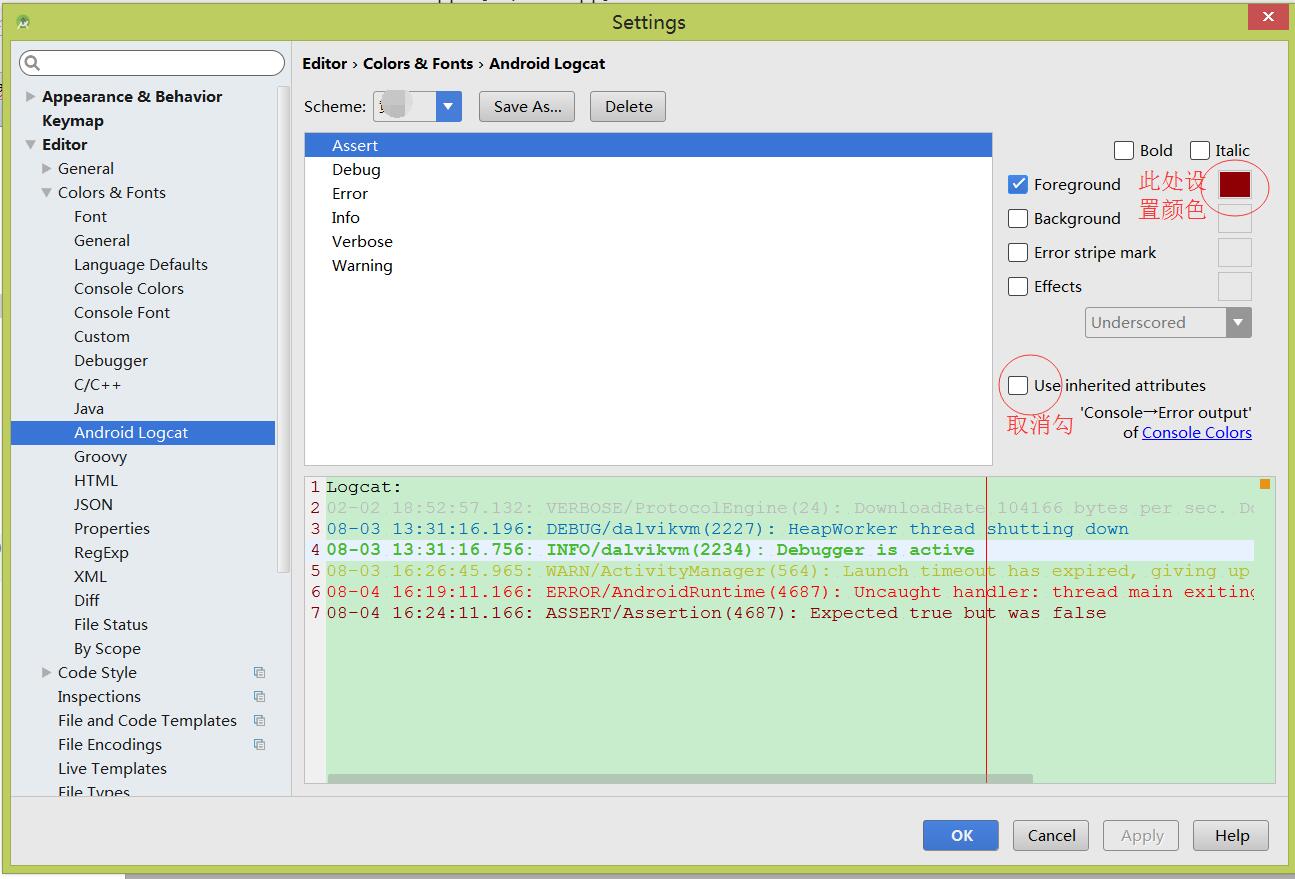Viewport: 1295px width, 879px height.
Task: Open the Scheme dropdown arrow
Action: click(x=448, y=107)
